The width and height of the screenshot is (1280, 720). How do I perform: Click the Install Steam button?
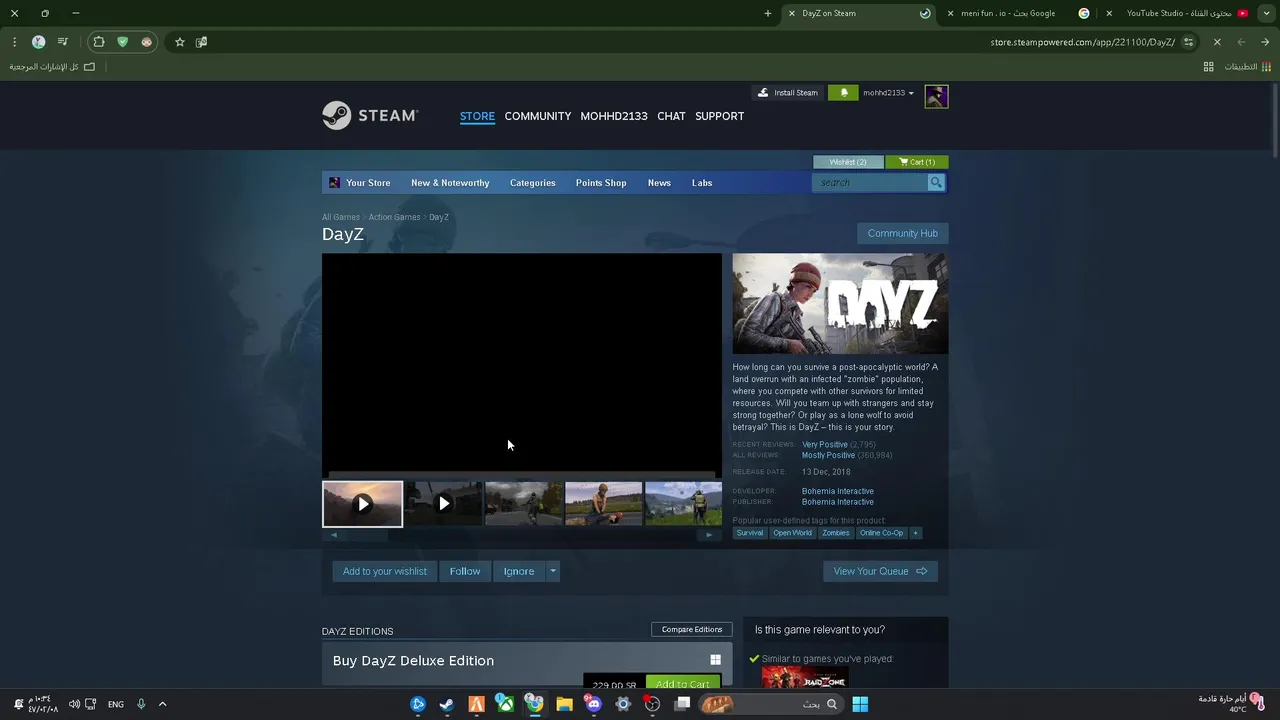tap(787, 93)
